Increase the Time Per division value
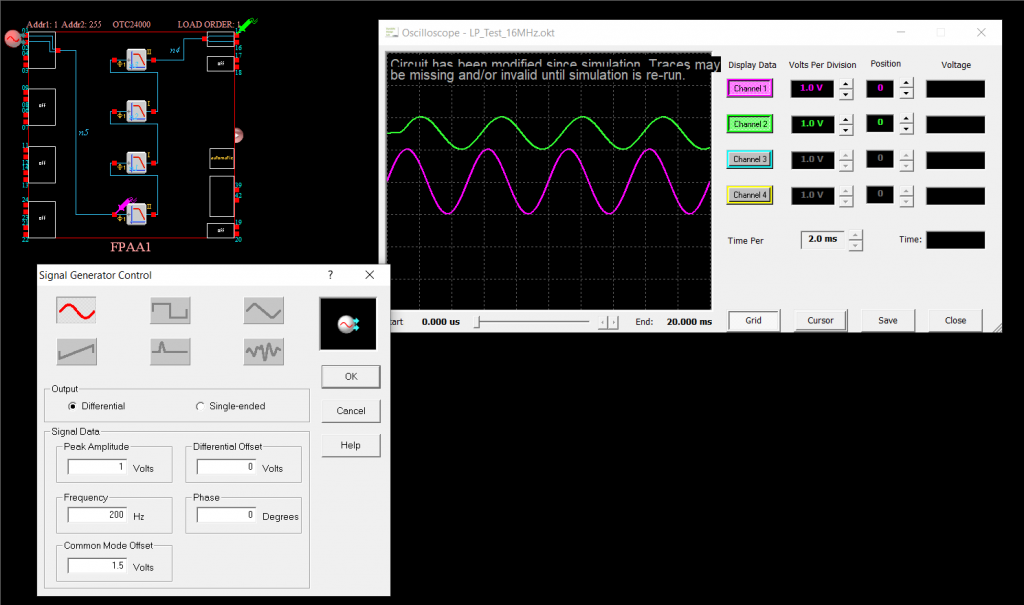This screenshot has height=605, width=1024. pyautogui.click(x=855, y=234)
